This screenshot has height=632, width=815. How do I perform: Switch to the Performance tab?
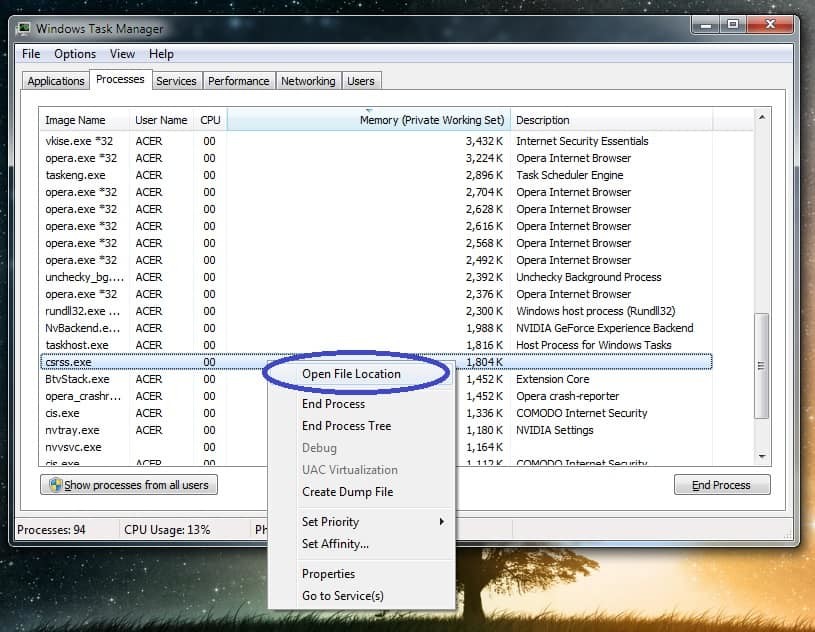tap(239, 80)
